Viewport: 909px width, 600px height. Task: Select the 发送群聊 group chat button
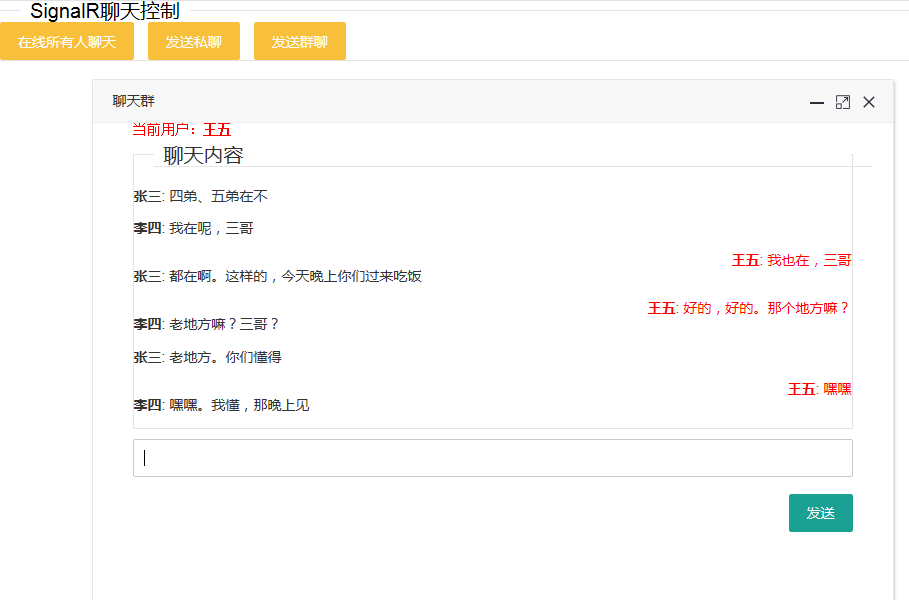300,41
